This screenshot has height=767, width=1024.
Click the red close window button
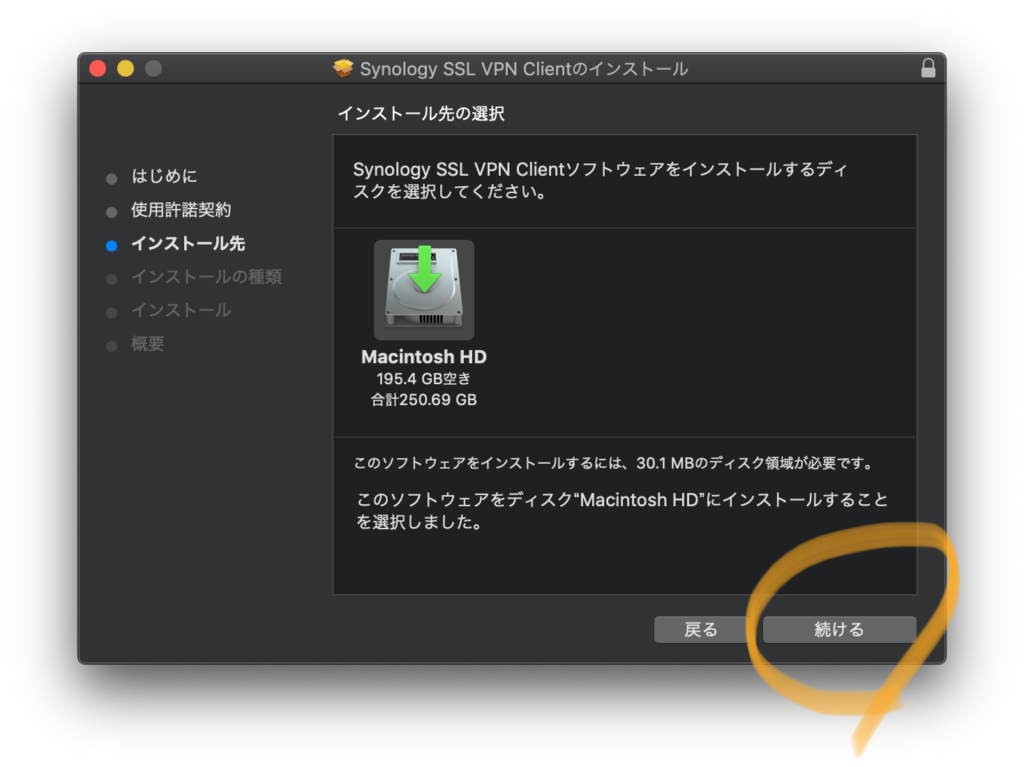(x=98, y=69)
